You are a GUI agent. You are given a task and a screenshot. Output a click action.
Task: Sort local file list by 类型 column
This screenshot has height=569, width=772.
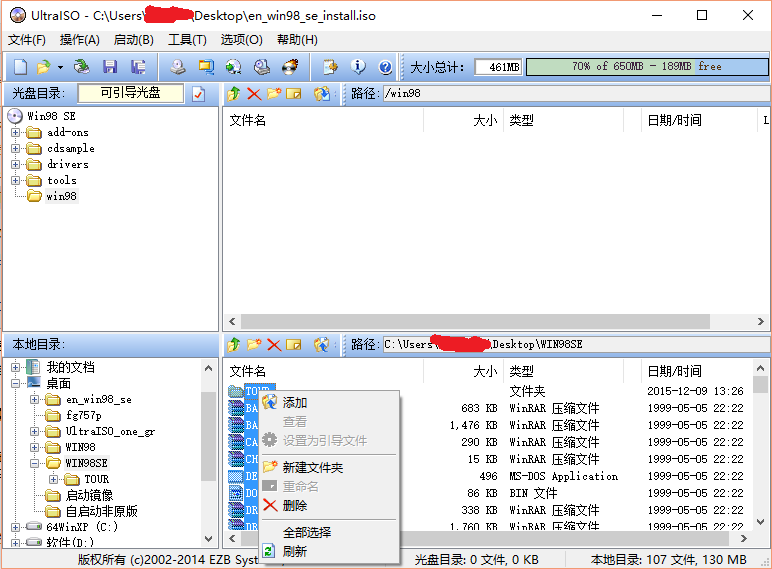coord(564,371)
